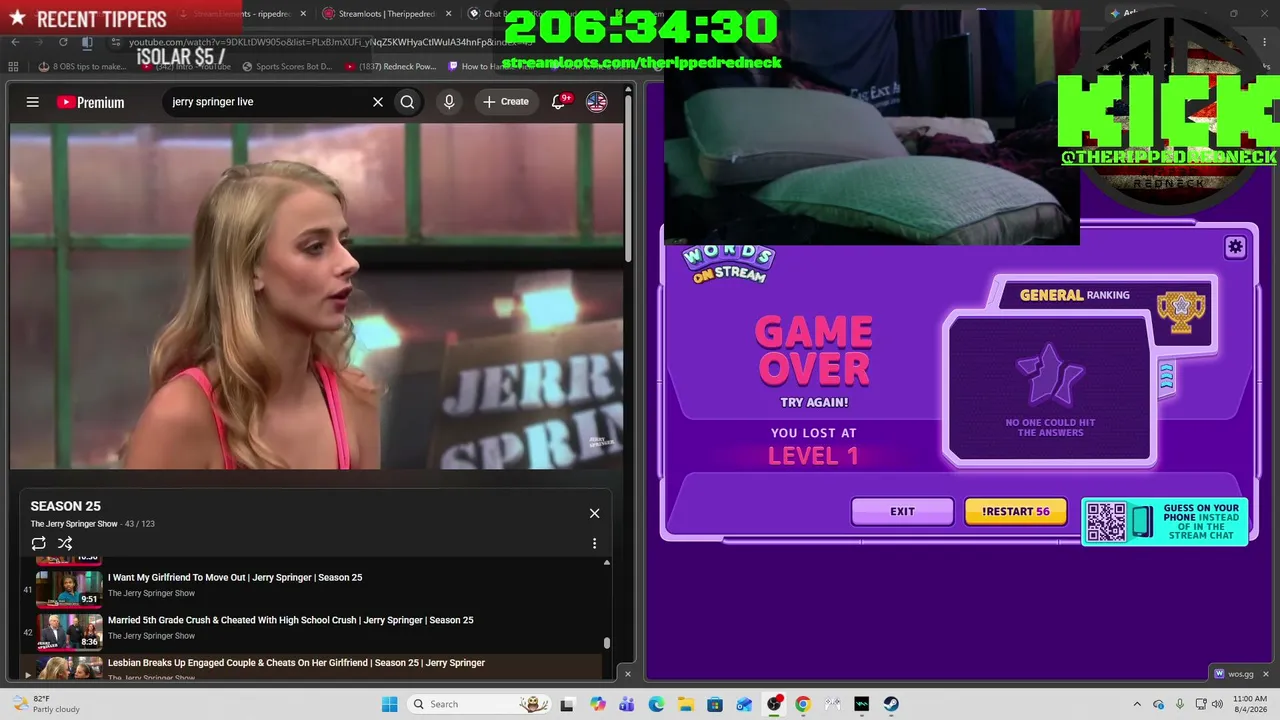1280x720 pixels.
Task: Clear the 'jerry springer live' search text
Action: pyautogui.click(x=378, y=102)
